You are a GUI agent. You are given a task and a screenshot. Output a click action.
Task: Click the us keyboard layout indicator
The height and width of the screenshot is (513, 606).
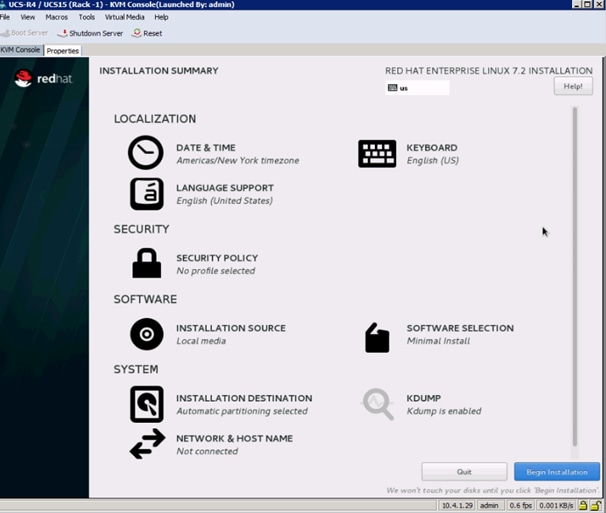(417, 88)
